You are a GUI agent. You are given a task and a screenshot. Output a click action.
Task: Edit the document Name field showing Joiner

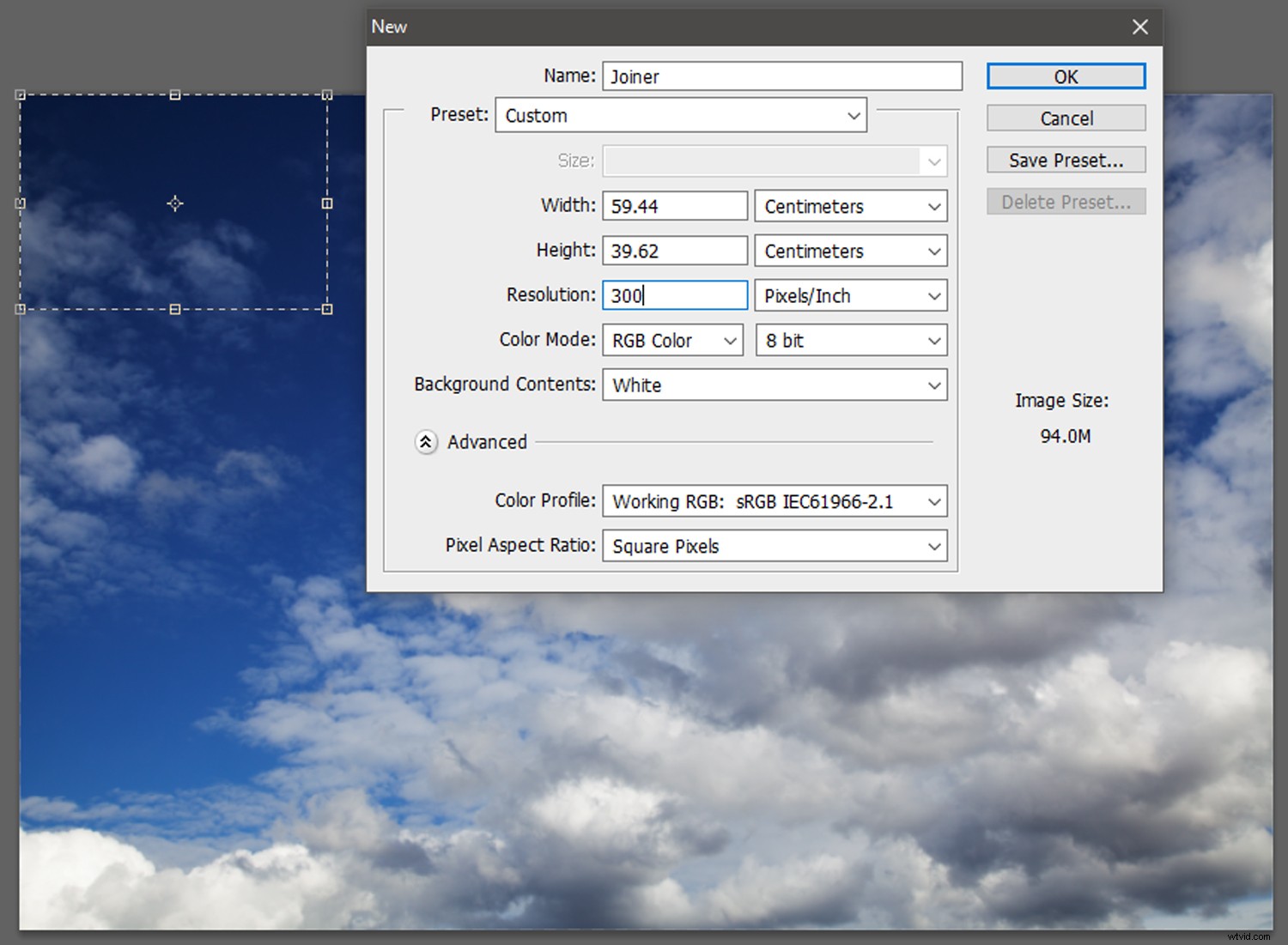point(781,76)
